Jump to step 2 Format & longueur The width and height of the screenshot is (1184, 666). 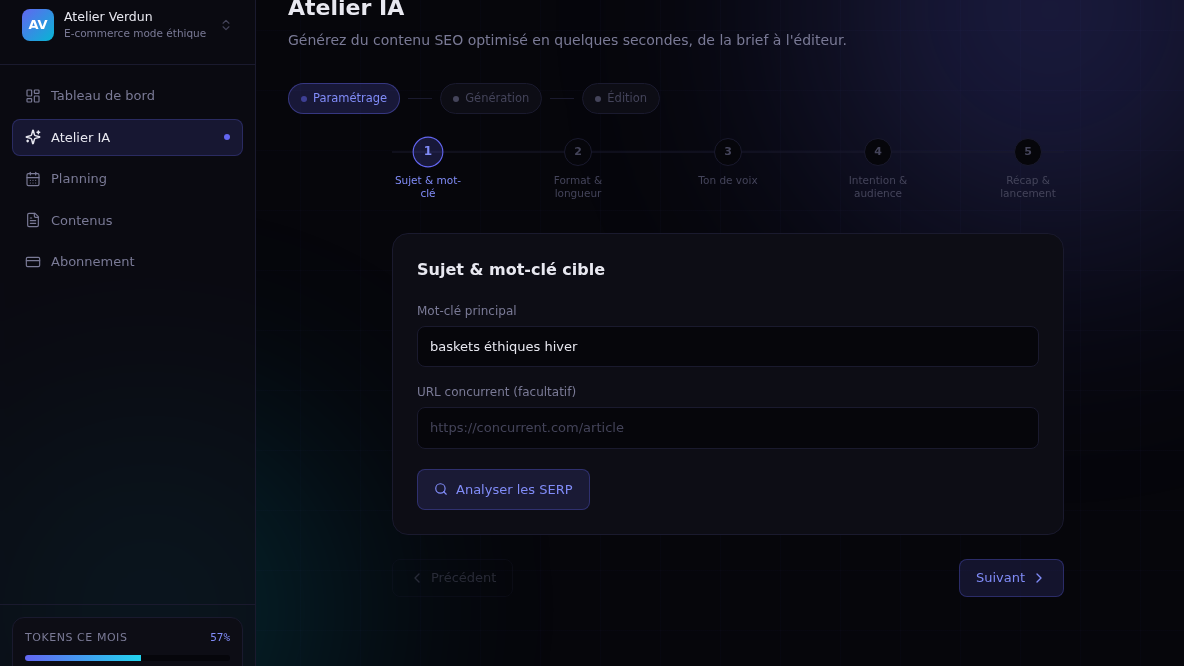578,152
